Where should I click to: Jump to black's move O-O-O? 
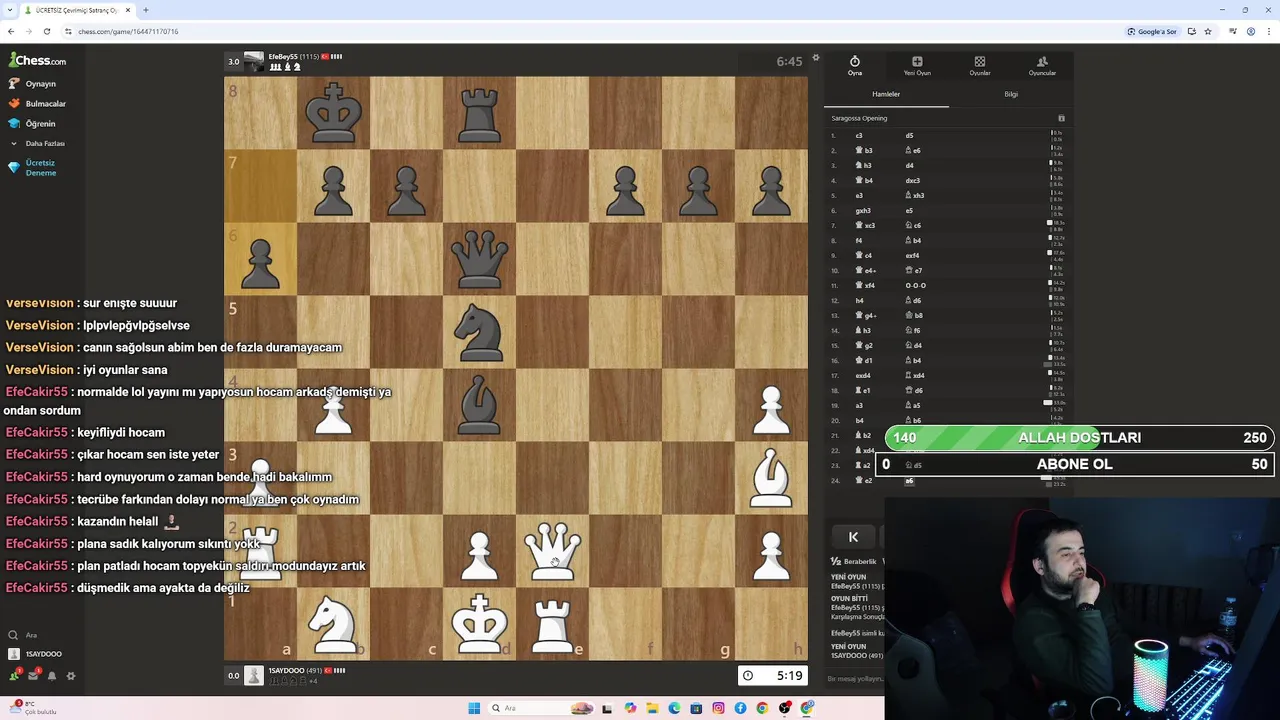(916, 285)
